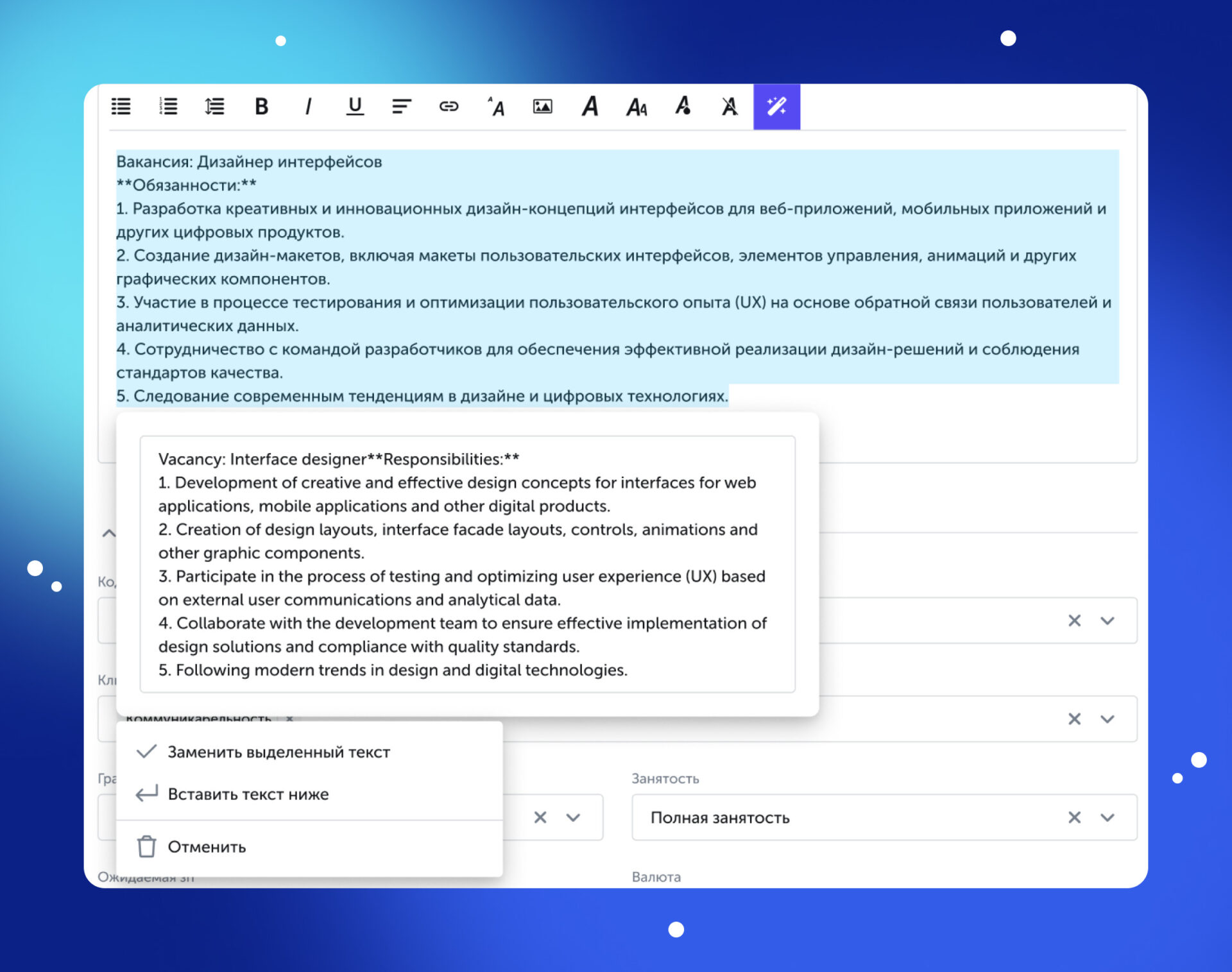Expand the partially hidden Гра dropdown
Image resolution: width=1232 pixels, height=972 pixels.
[x=573, y=817]
